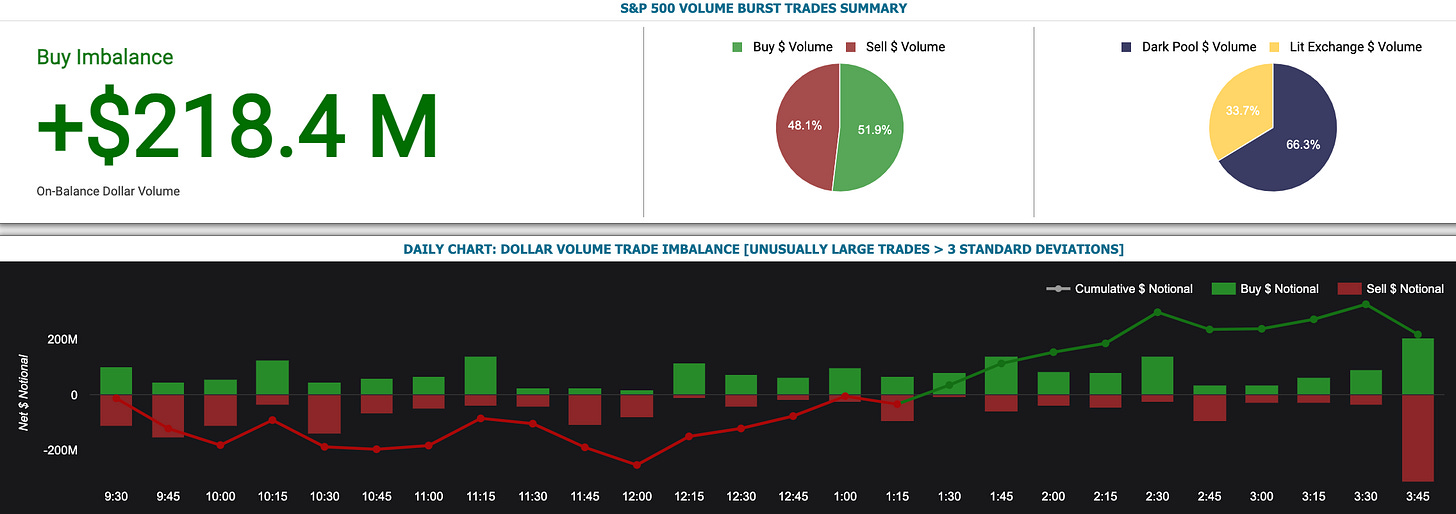Click the 2:15 time axis label

click(1105, 496)
